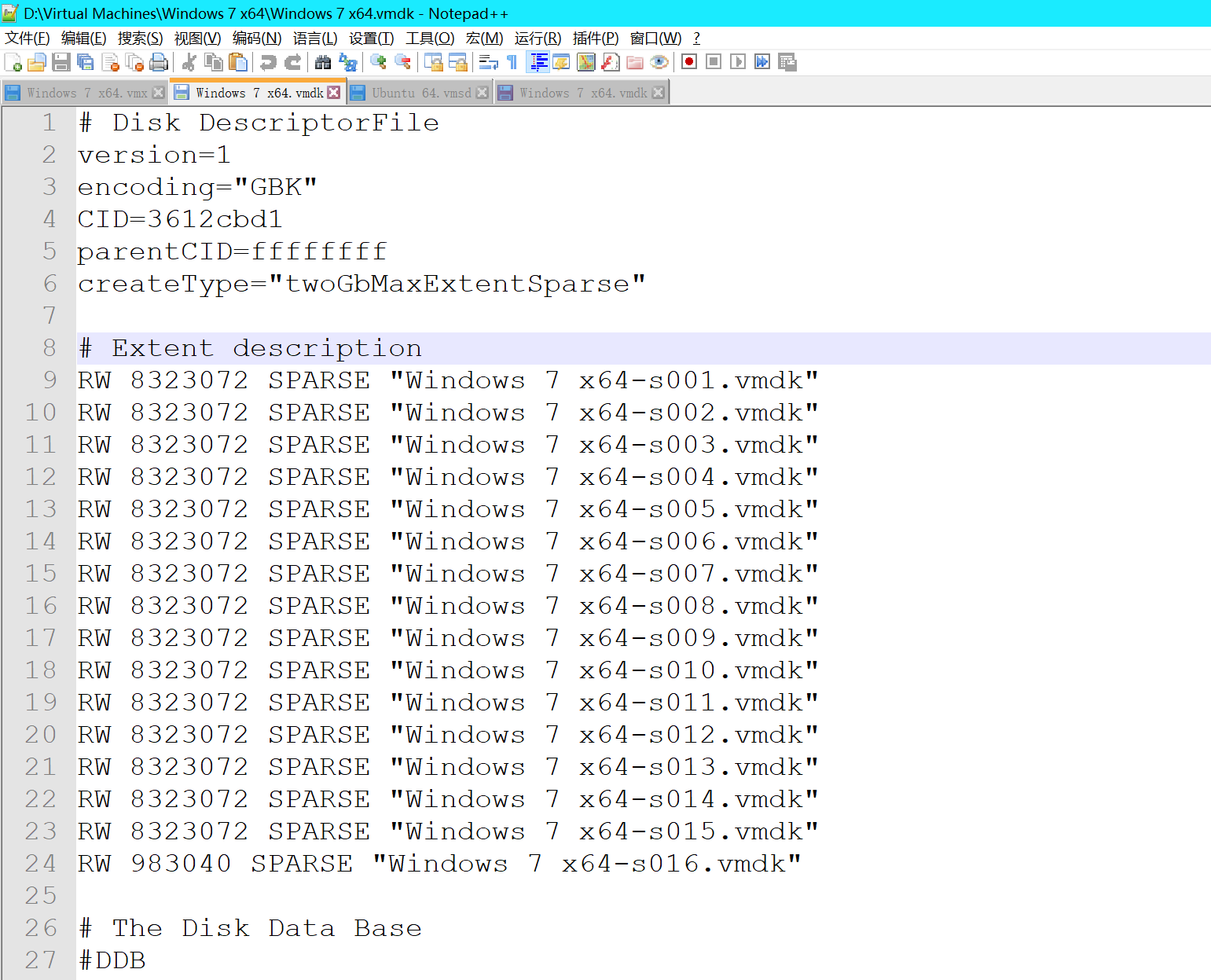
Task: Play back the recorded macro
Action: pos(738,62)
